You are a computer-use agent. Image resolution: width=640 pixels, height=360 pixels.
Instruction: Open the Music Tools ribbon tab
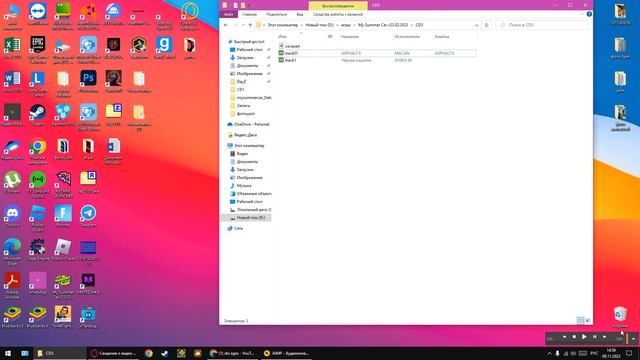pyautogui.click(x=338, y=14)
